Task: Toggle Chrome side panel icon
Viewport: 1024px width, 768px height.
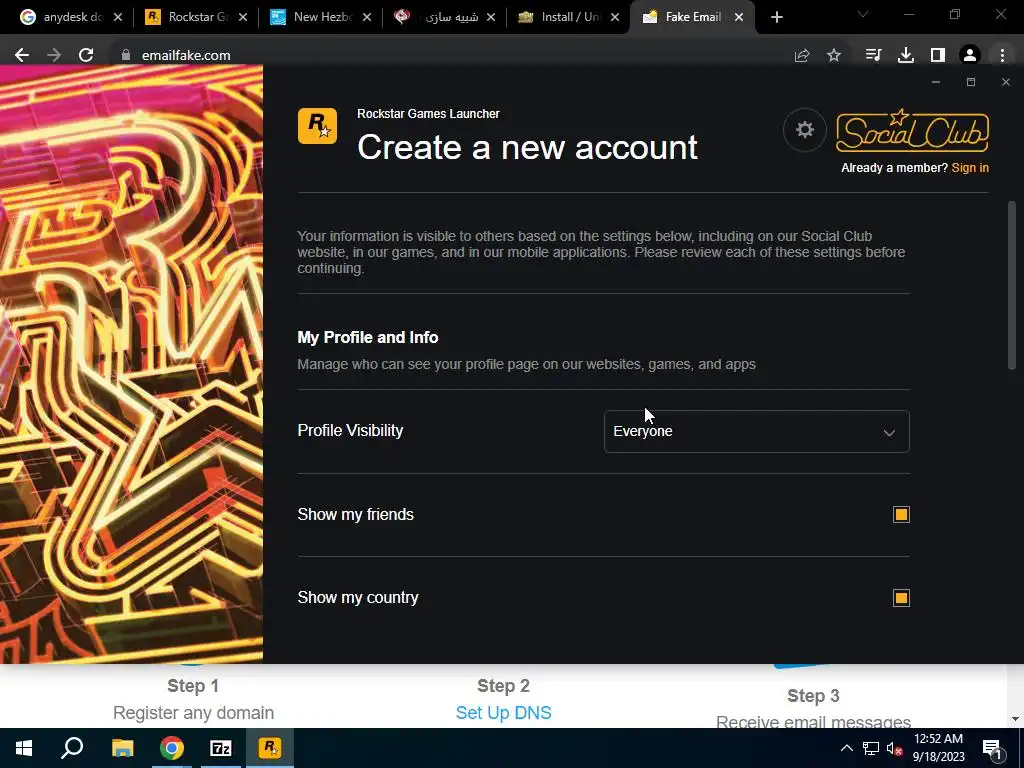Action: (x=938, y=56)
